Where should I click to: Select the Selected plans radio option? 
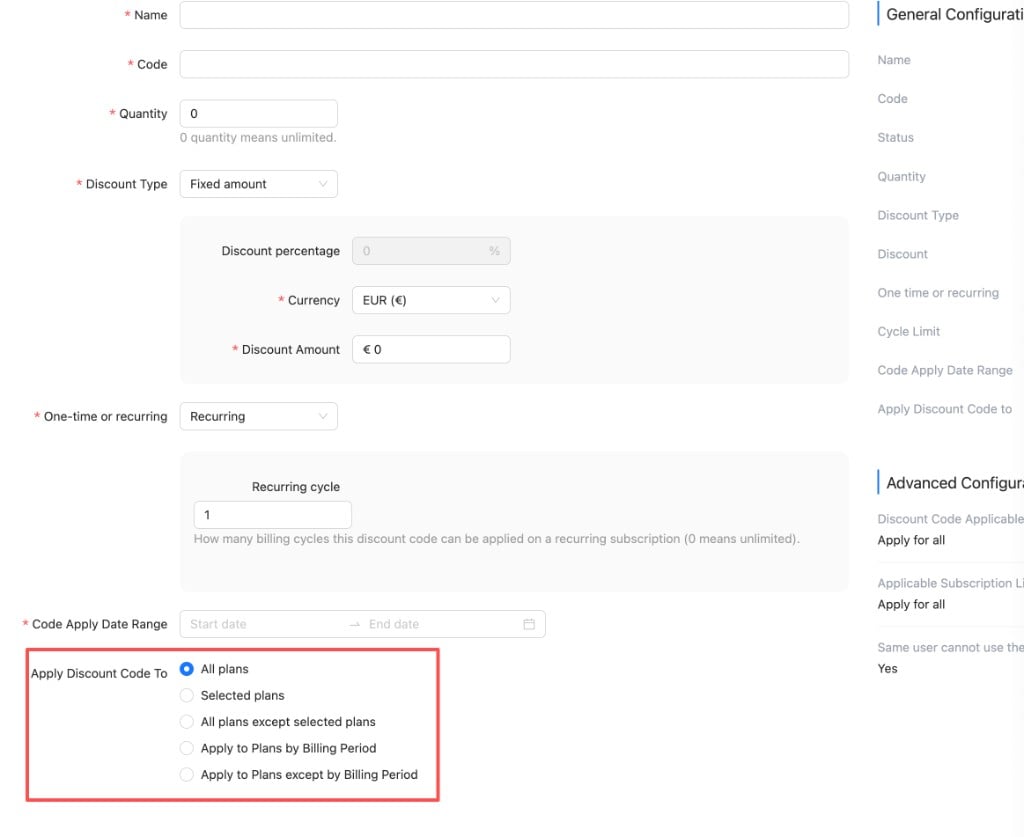pyautogui.click(x=187, y=695)
